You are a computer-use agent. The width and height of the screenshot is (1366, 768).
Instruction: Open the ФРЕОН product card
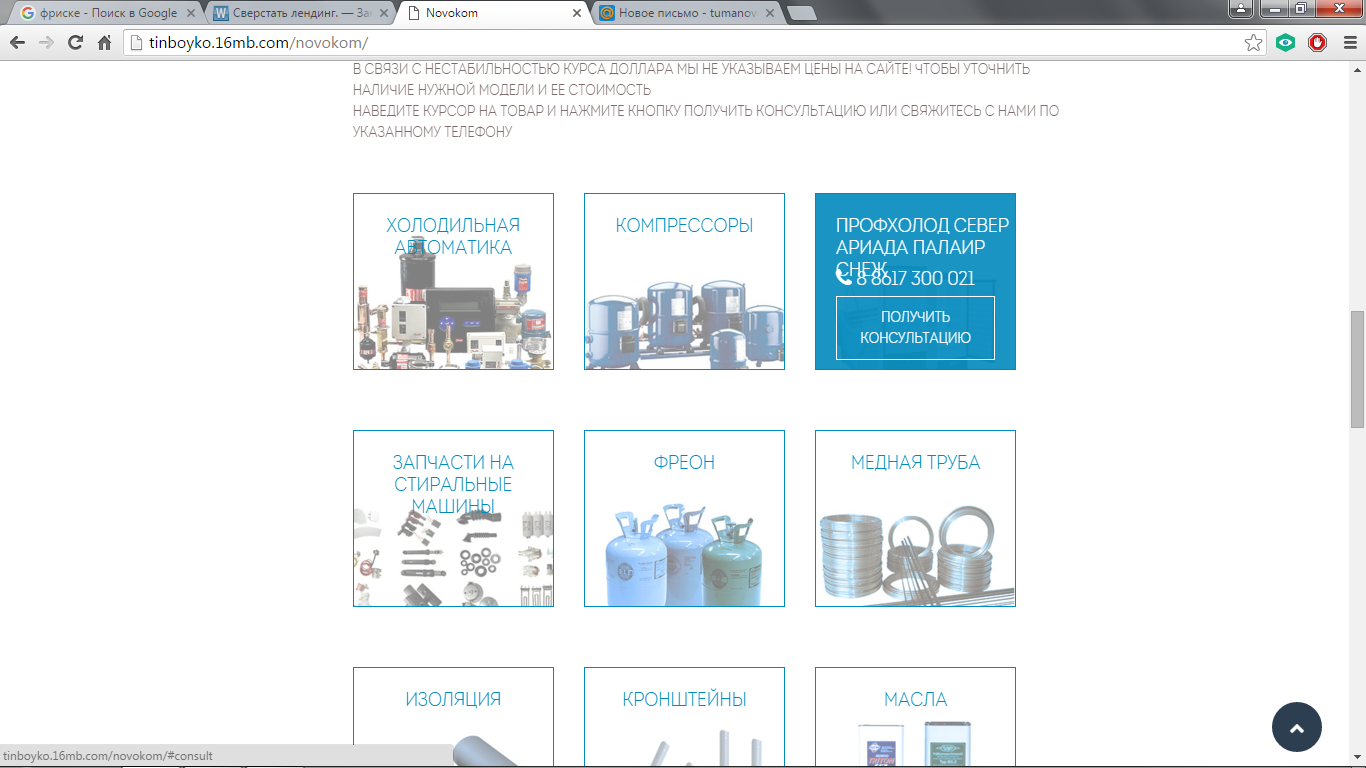coord(684,518)
